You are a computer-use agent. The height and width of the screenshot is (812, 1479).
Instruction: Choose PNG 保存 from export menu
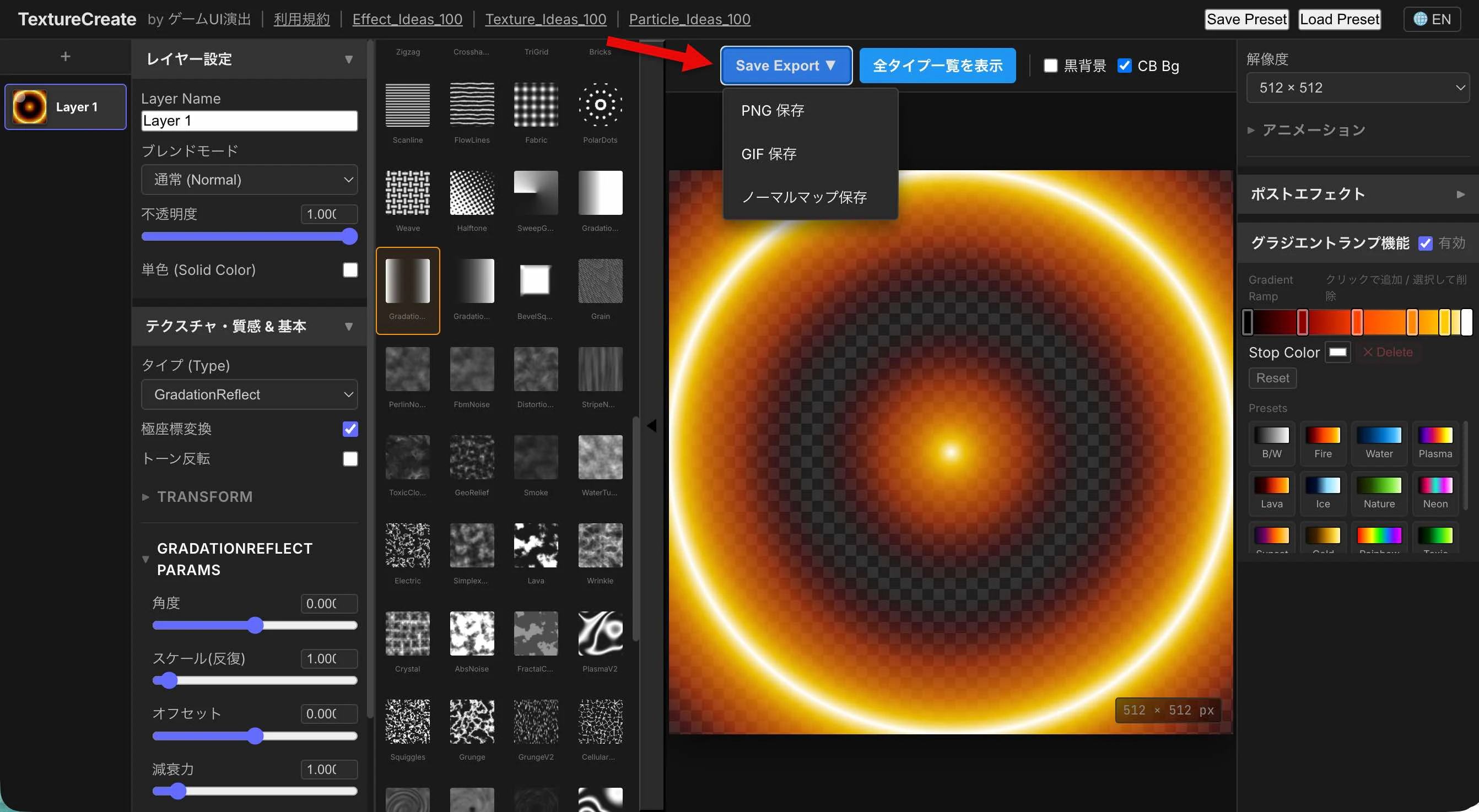pos(809,110)
